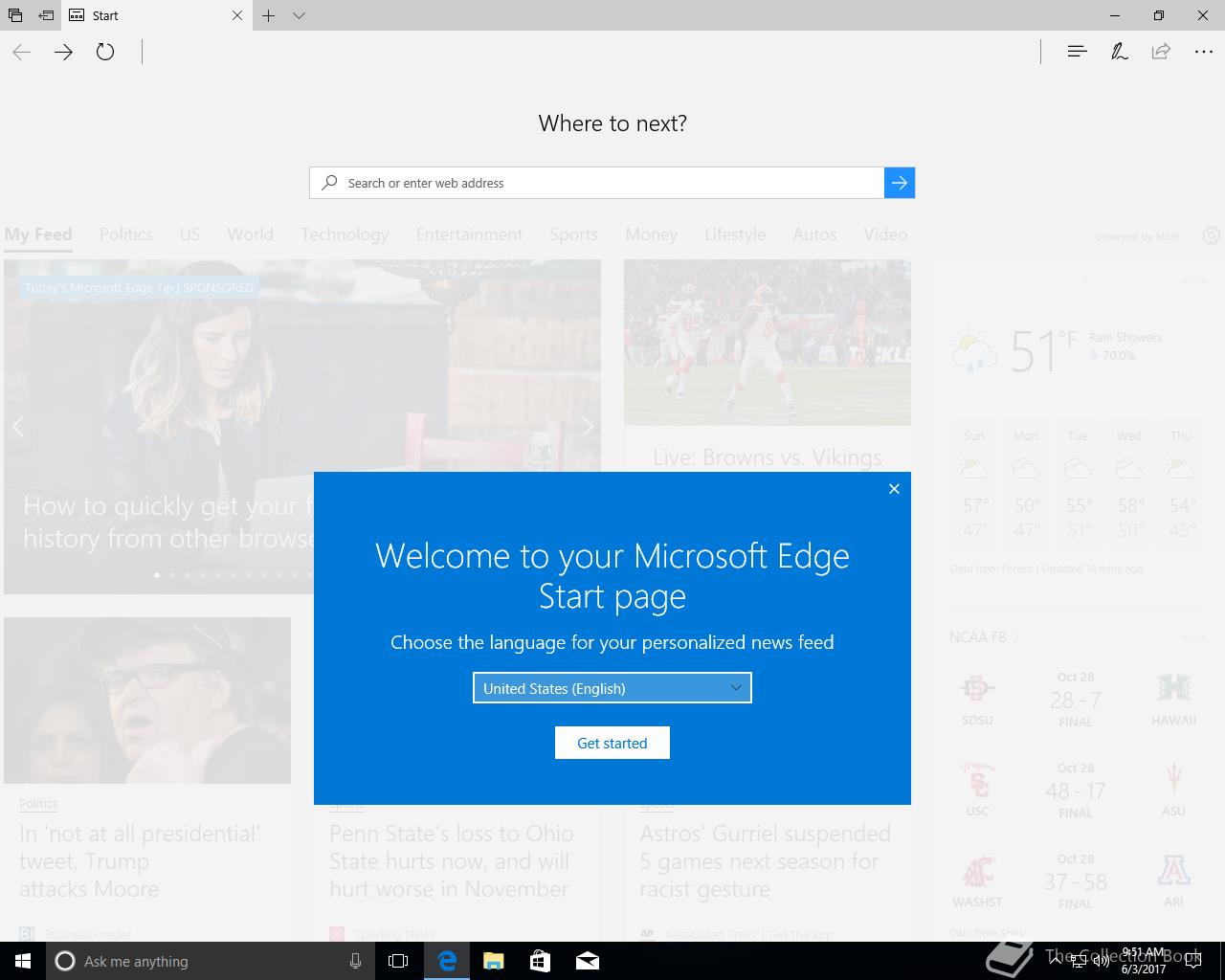Switch to the Politics feed tab
The width and height of the screenshot is (1225, 980).
(x=126, y=234)
